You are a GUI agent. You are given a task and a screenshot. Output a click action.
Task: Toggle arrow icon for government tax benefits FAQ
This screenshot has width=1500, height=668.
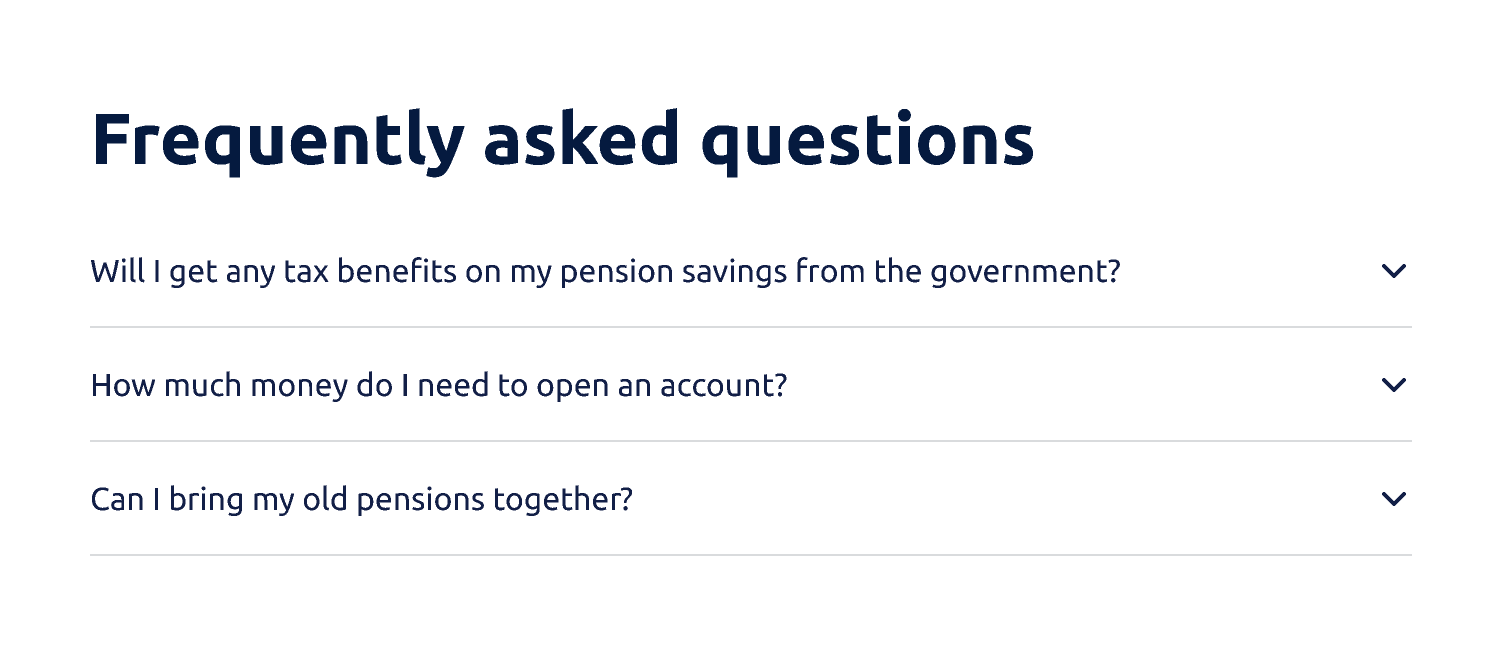click(1393, 270)
